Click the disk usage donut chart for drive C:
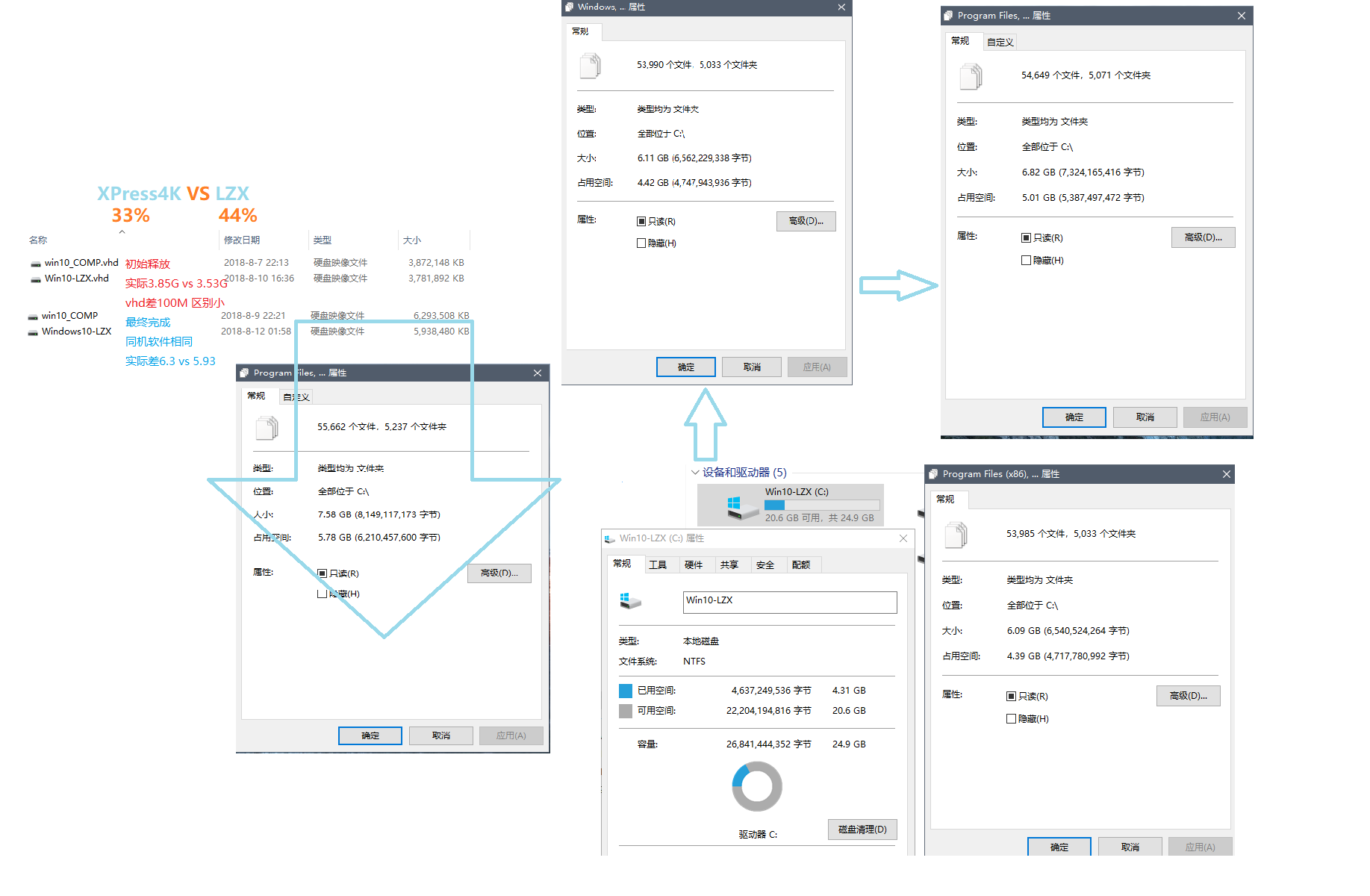The height and width of the screenshot is (896, 1370). click(x=757, y=786)
